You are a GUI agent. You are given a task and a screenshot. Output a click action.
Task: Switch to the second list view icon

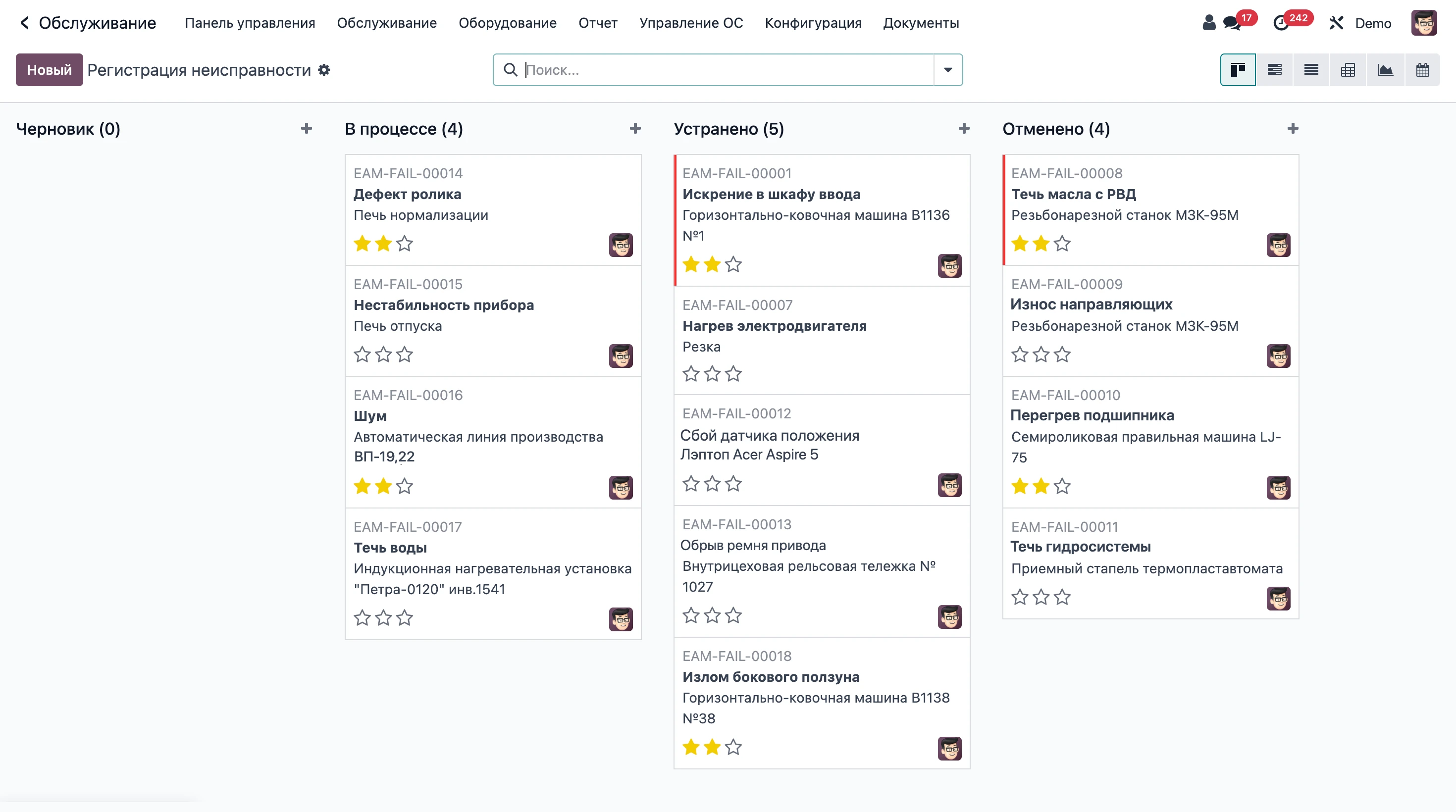point(1311,70)
